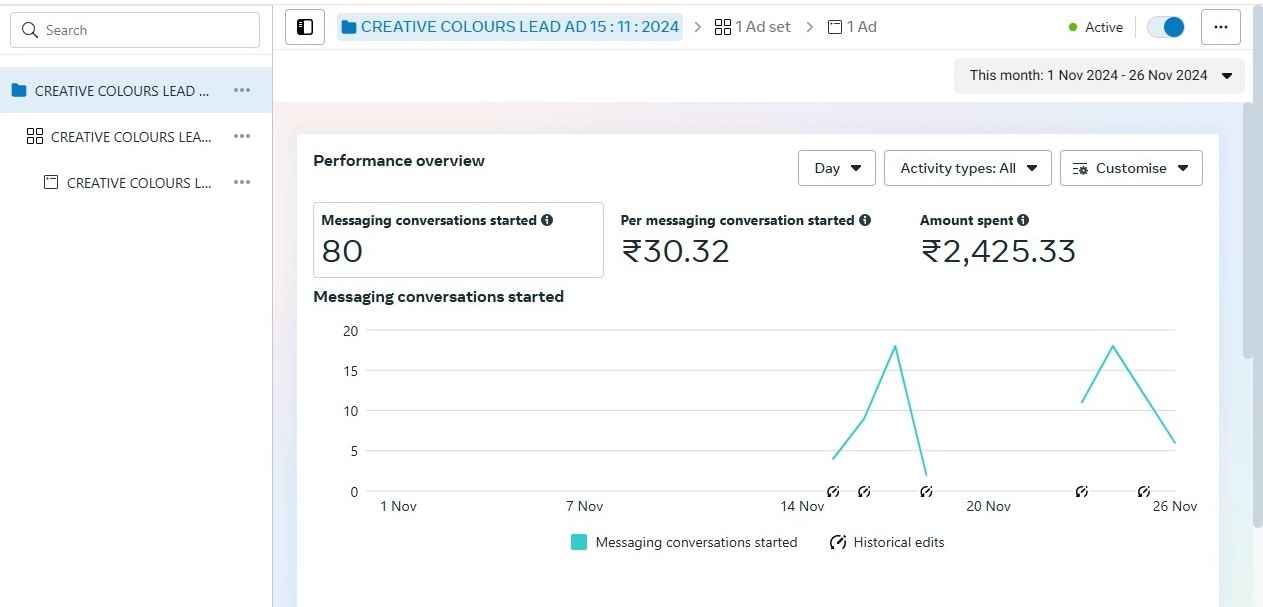Click info icon beside Messaging conversations started
Image resolution: width=1263 pixels, height=607 pixels.
(547, 220)
